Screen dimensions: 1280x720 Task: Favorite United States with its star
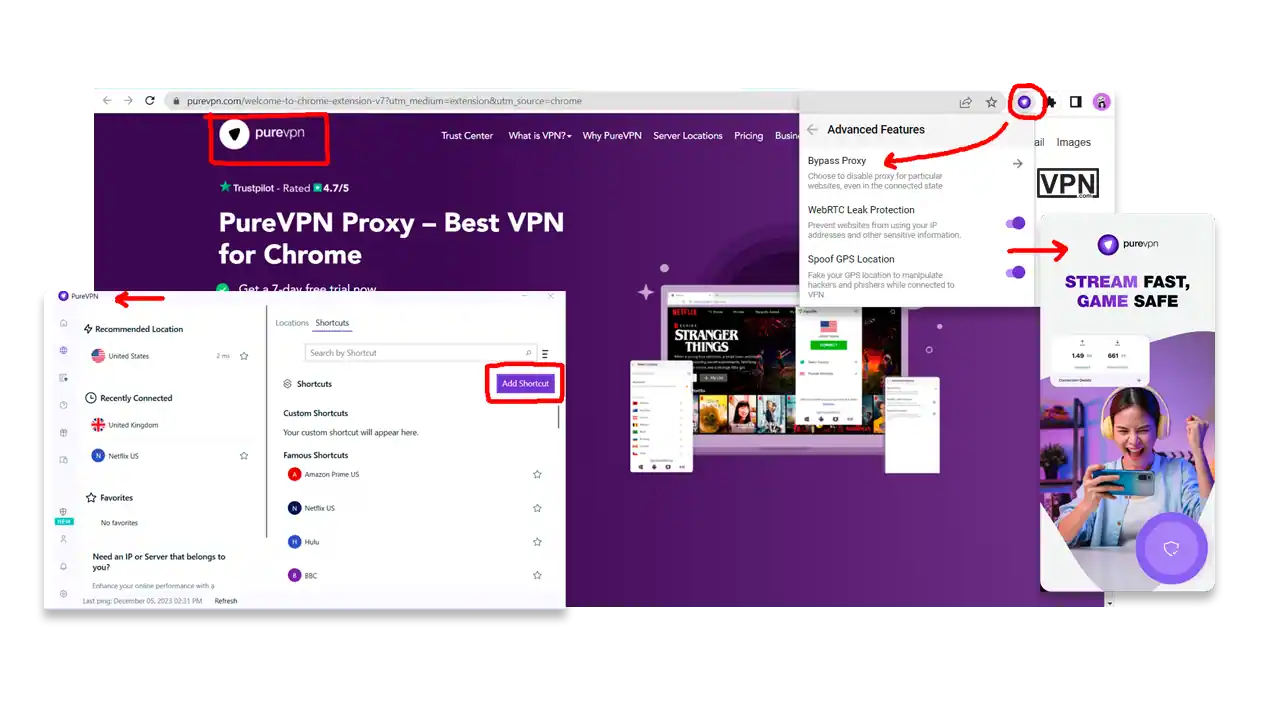pyautogui.click(x=244, y=356)
